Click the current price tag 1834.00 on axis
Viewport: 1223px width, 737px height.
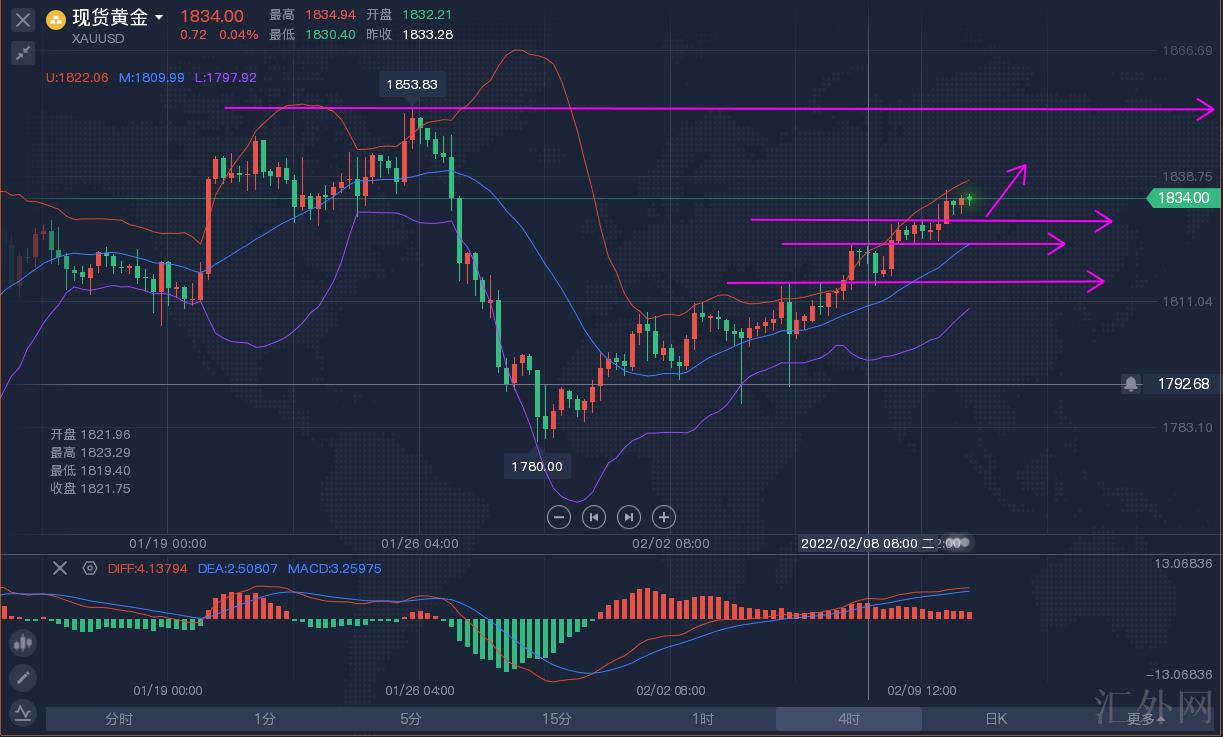(x=1183, y=198)
